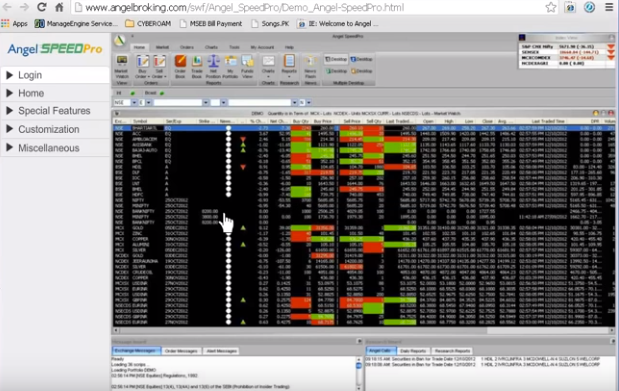Expand the Customization section

tap(55, 129)
